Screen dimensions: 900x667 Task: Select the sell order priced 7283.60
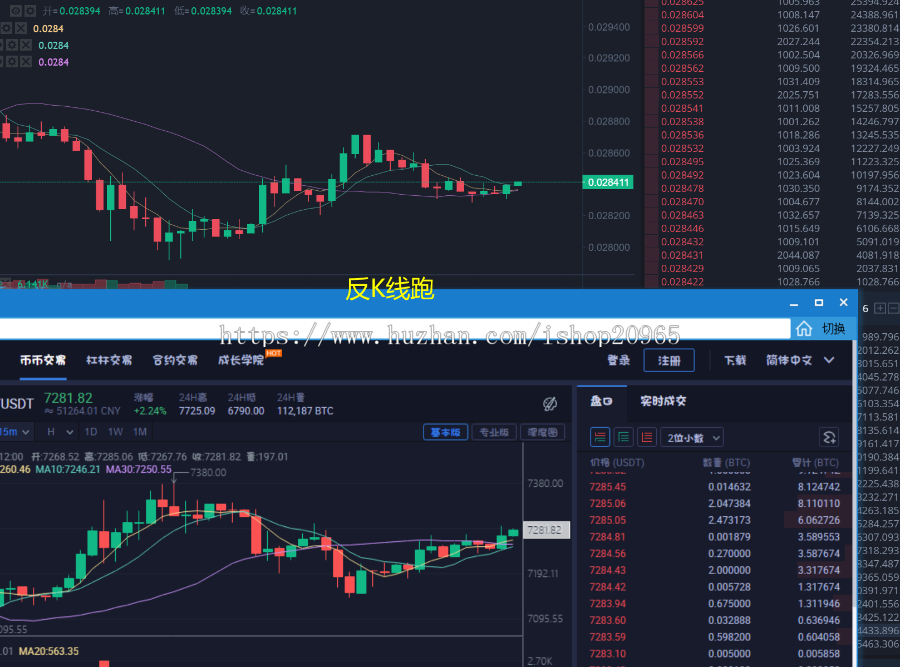point(715,620)
